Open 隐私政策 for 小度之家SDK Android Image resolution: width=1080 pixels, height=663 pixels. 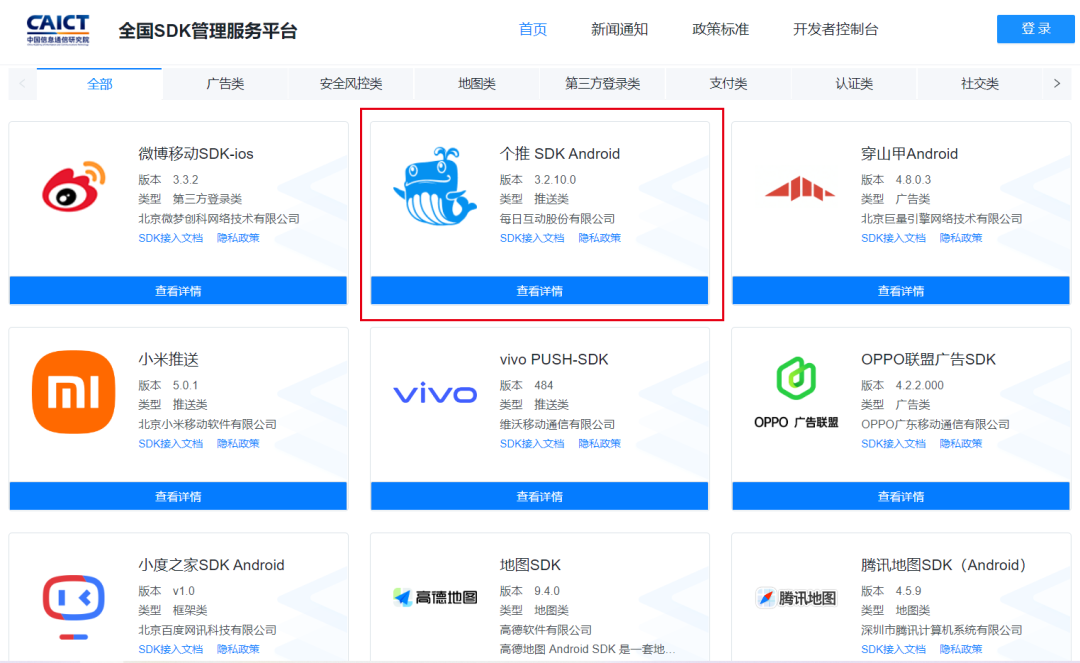(x=238, y=649)
